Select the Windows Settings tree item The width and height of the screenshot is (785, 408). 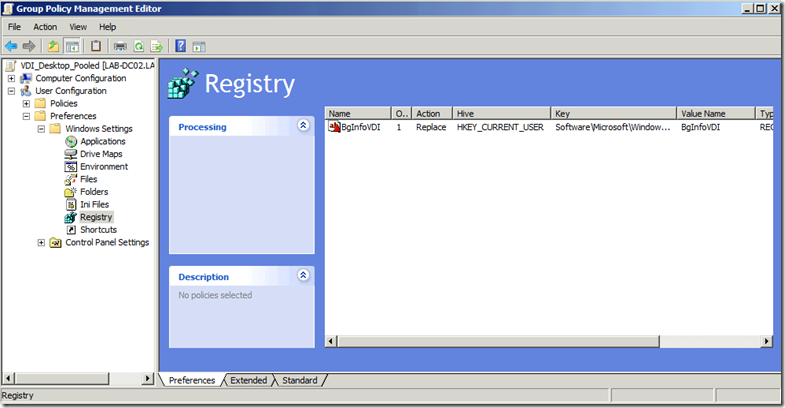coord(99,129)
